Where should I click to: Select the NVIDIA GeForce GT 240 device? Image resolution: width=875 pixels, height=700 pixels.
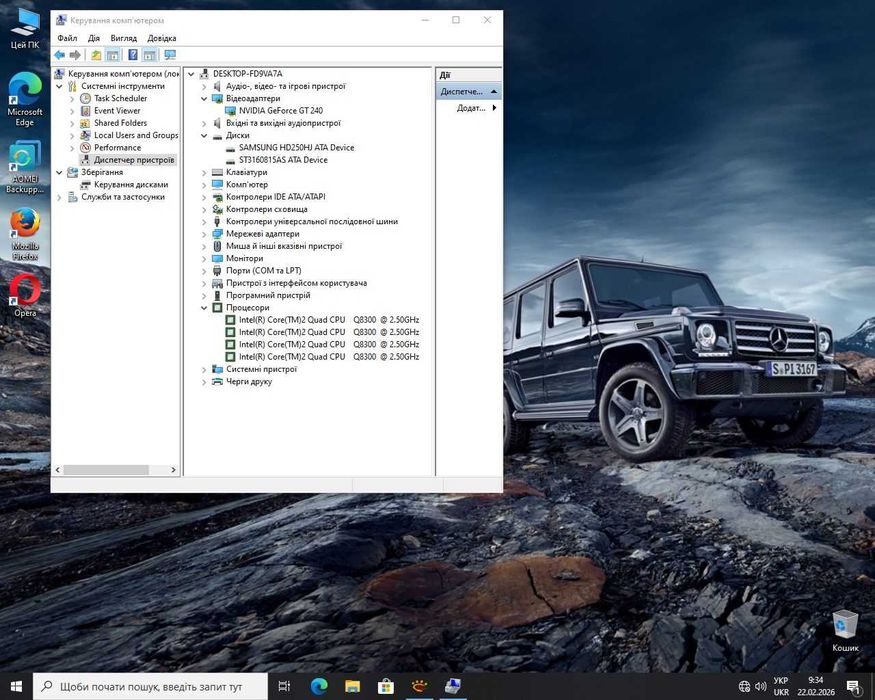click(x=280, y=111)
